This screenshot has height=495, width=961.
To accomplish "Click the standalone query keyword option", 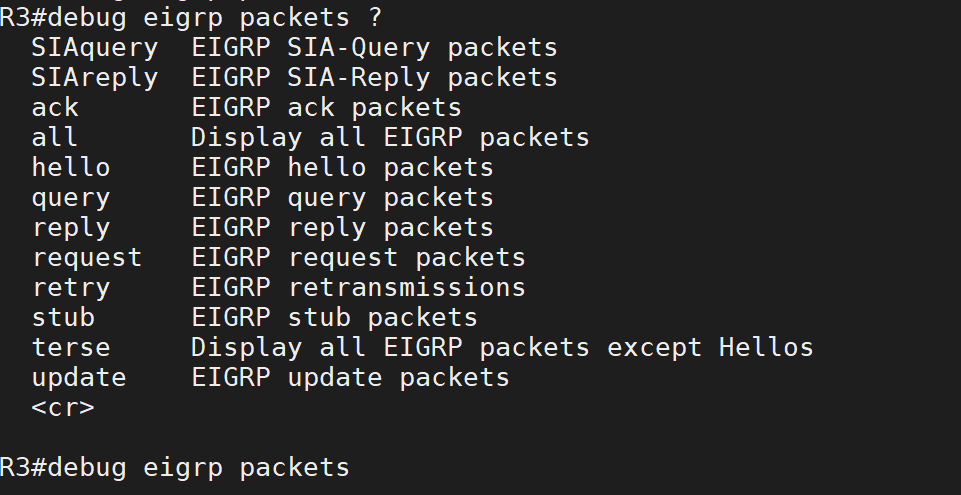I will [x=71, y=197].
